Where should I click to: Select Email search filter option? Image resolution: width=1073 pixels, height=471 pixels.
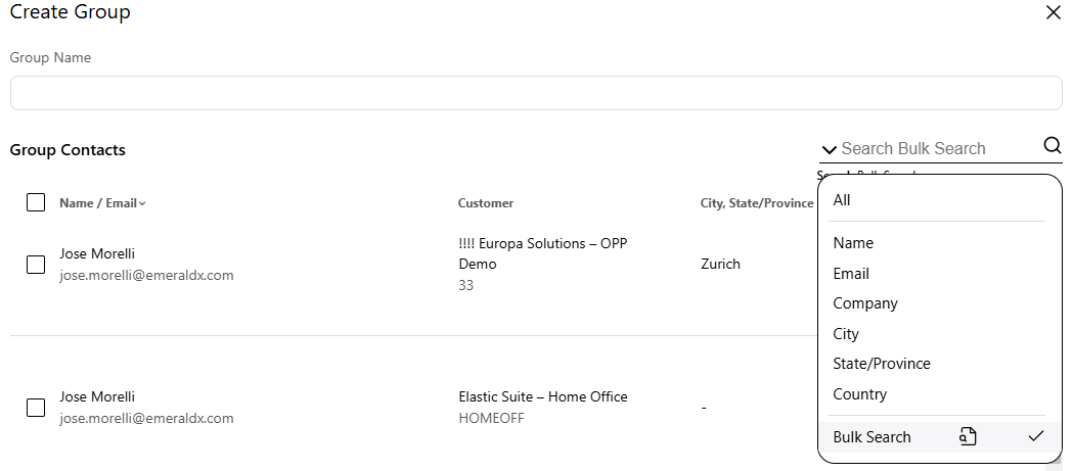(851, 273)
